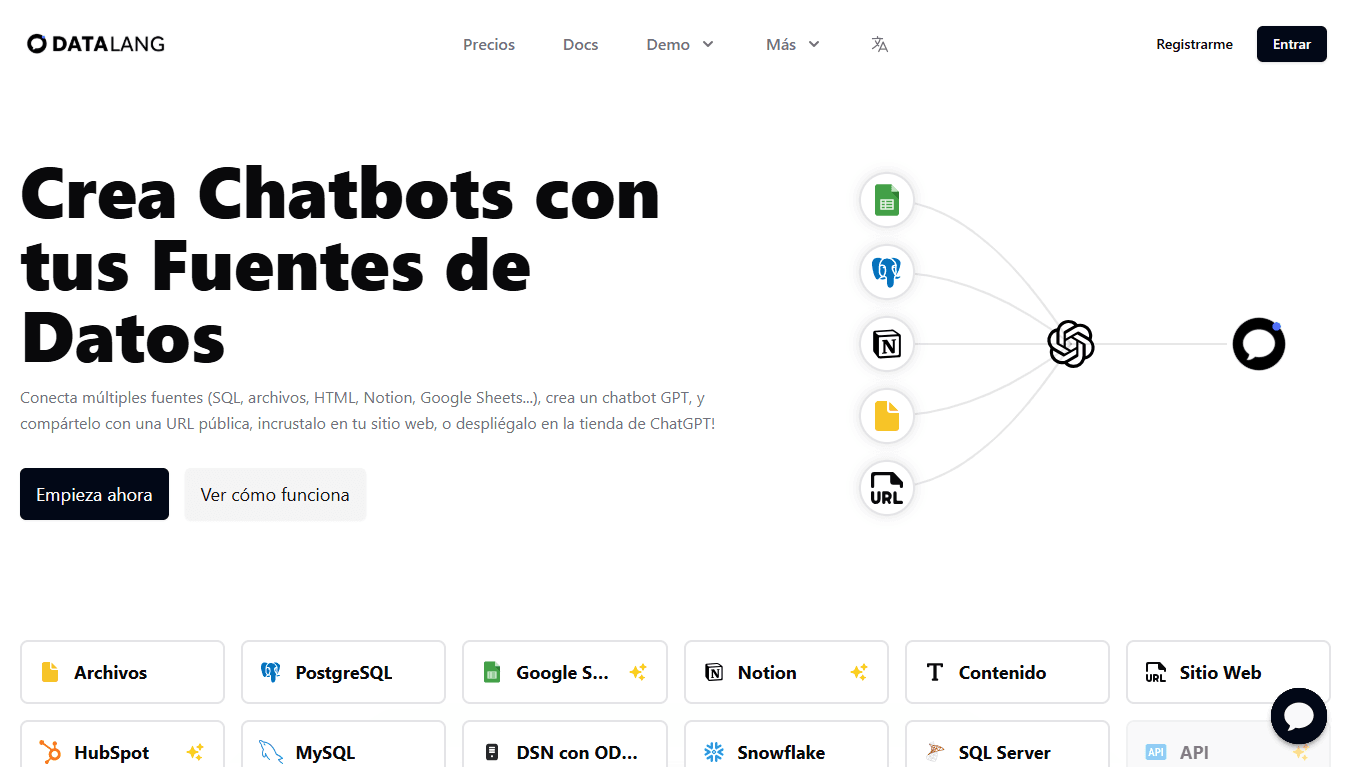
Task: Click the Empieza ahora button
Action: pos(94,494)
